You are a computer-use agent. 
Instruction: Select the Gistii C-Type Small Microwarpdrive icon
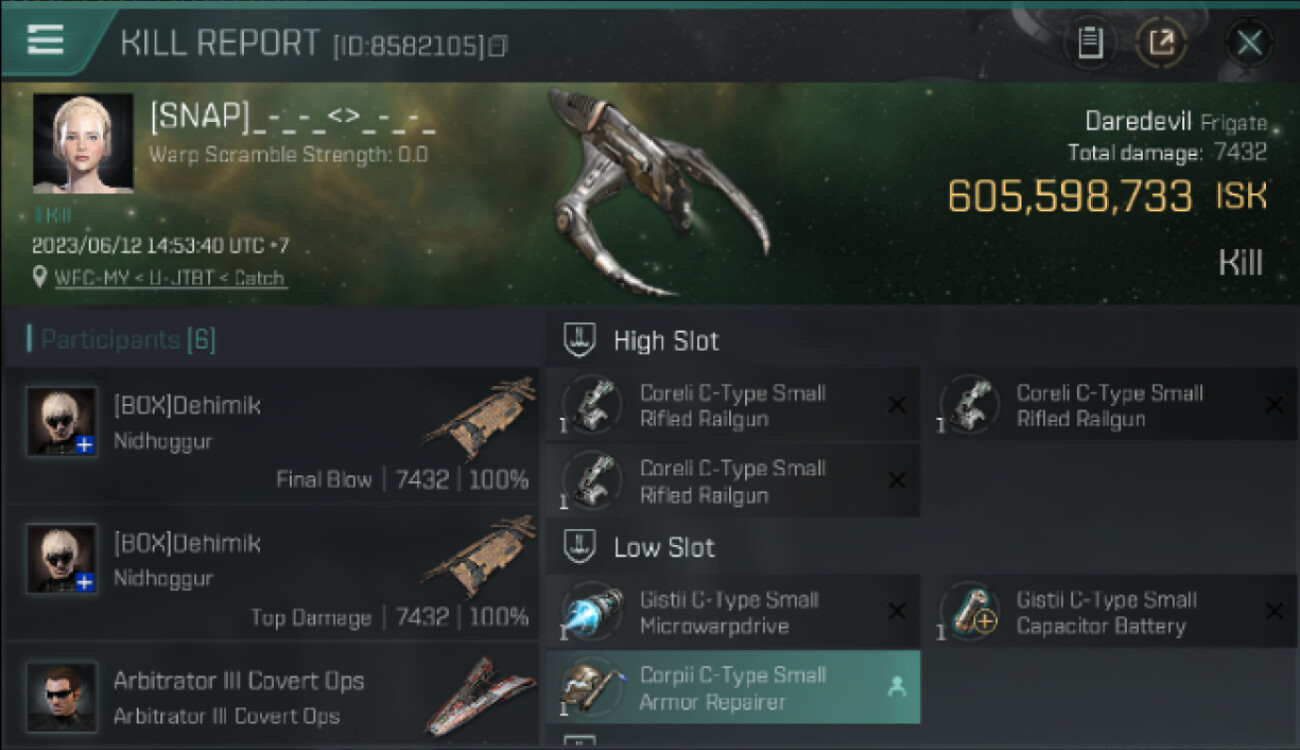pos(591,612)
